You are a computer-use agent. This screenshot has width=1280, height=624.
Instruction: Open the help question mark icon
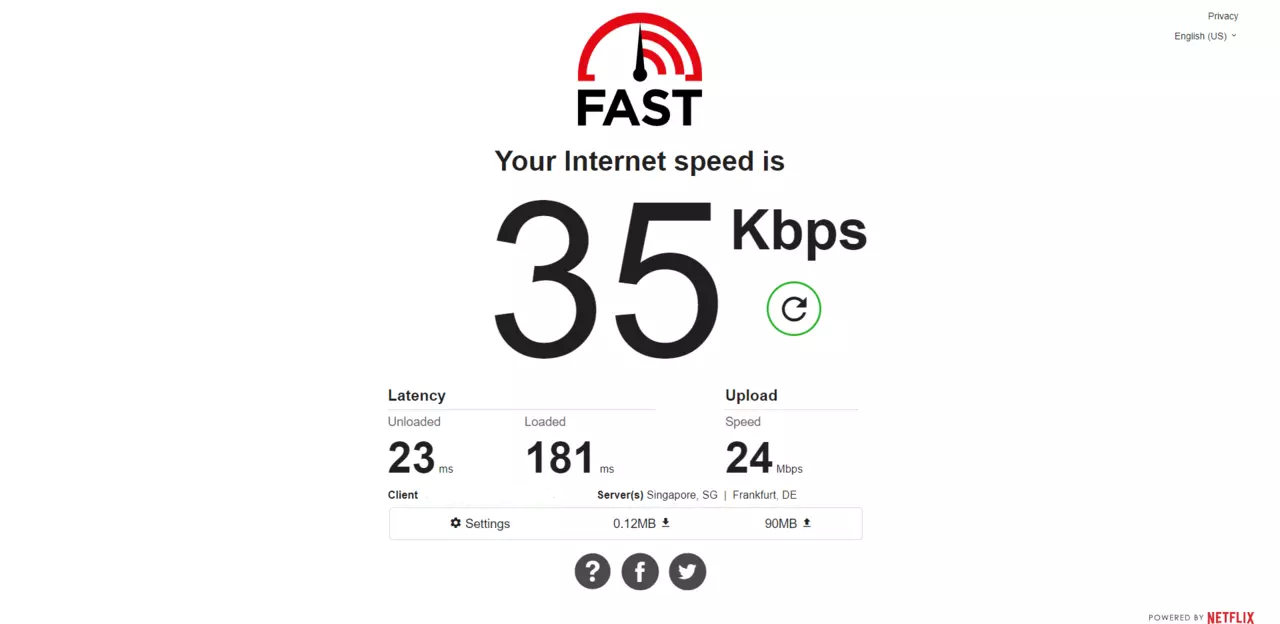[592, 571]
